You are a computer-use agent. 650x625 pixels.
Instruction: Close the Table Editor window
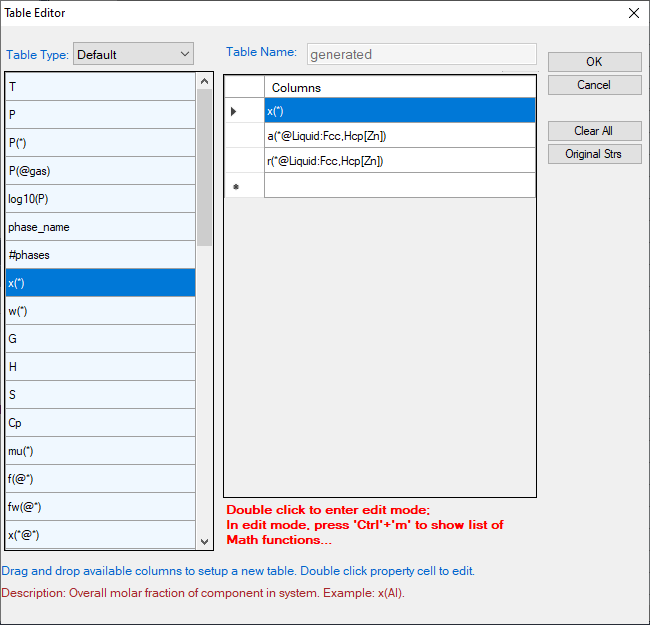pyautogui.click(x=632, y=13)
